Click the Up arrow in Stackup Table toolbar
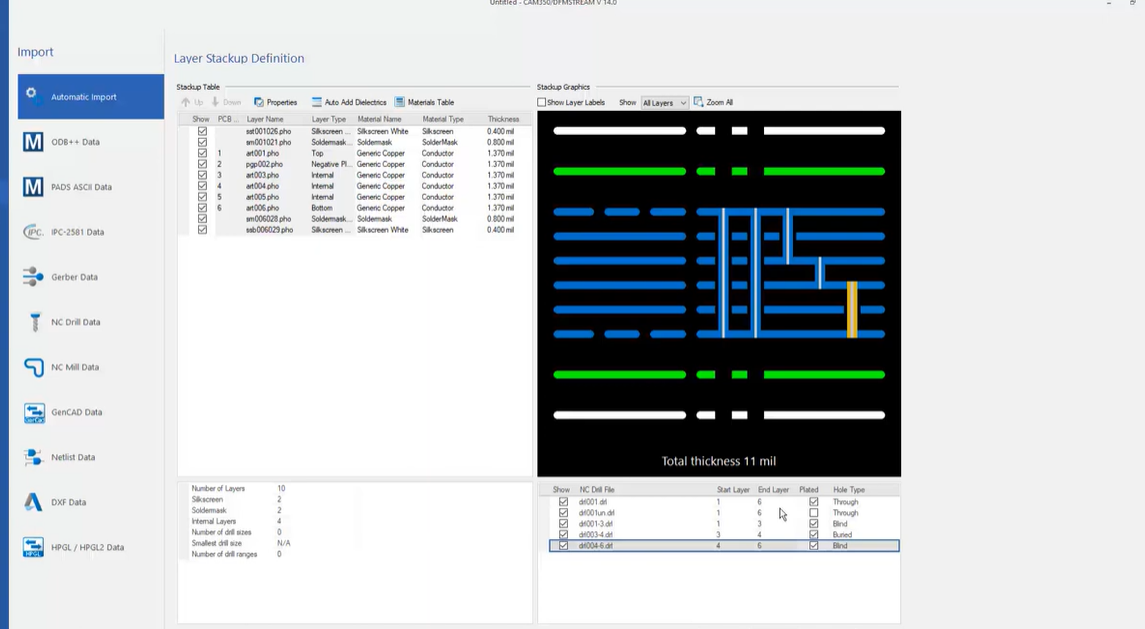Viewport: 1145px width, 629px height. point(185,102)
